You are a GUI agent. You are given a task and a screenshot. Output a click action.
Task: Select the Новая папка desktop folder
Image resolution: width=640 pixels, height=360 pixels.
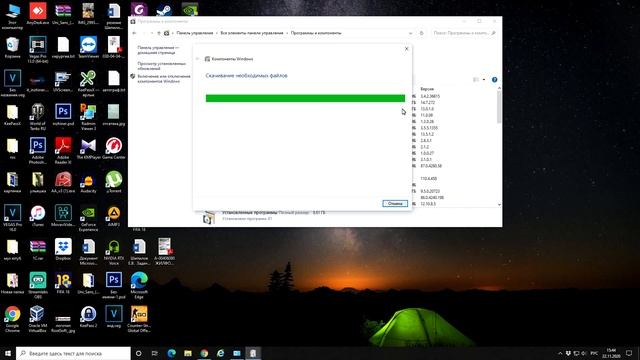(x=12, y=283)
